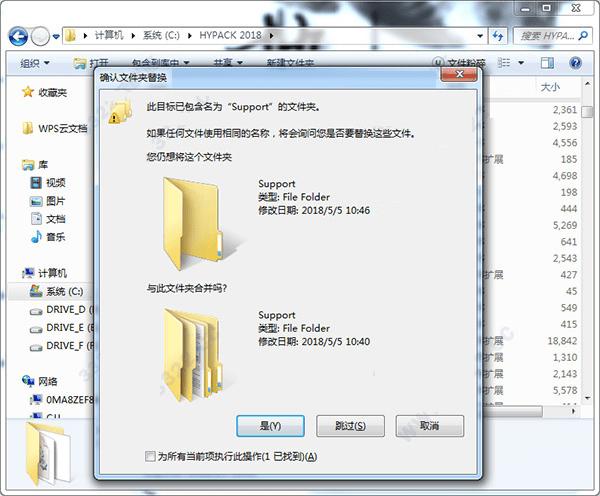This screenshot has height=496, width=600.
Task: Open the view options dropdown arrow
Action: click(521, 63)
